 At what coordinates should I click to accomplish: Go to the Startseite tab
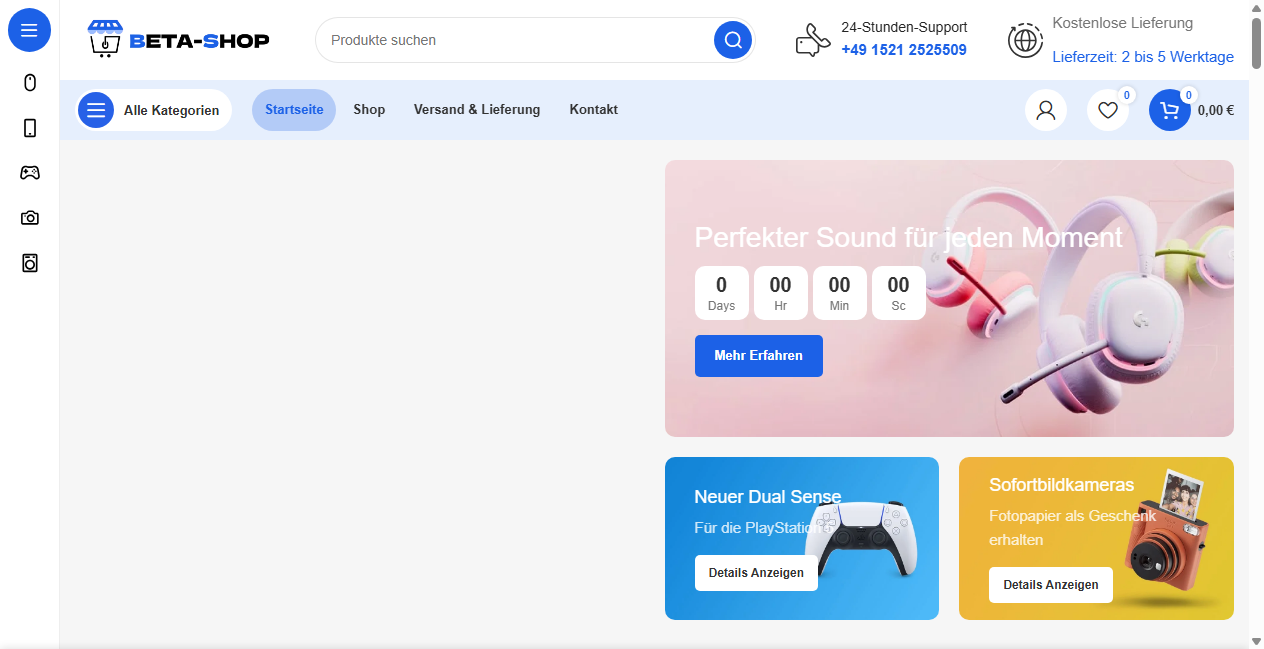click(294, 110)
